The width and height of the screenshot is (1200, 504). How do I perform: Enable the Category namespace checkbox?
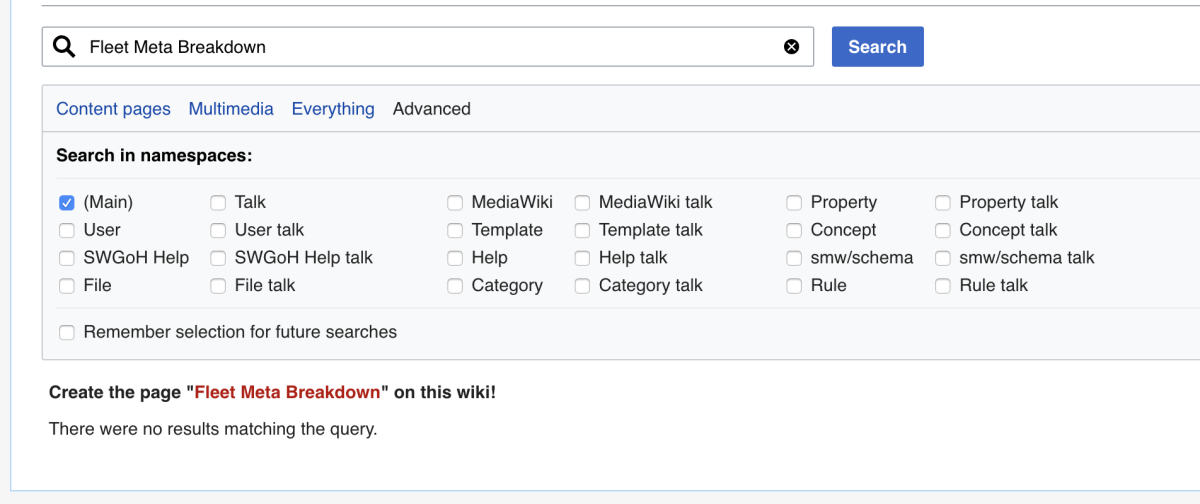(x=455, y=286)
